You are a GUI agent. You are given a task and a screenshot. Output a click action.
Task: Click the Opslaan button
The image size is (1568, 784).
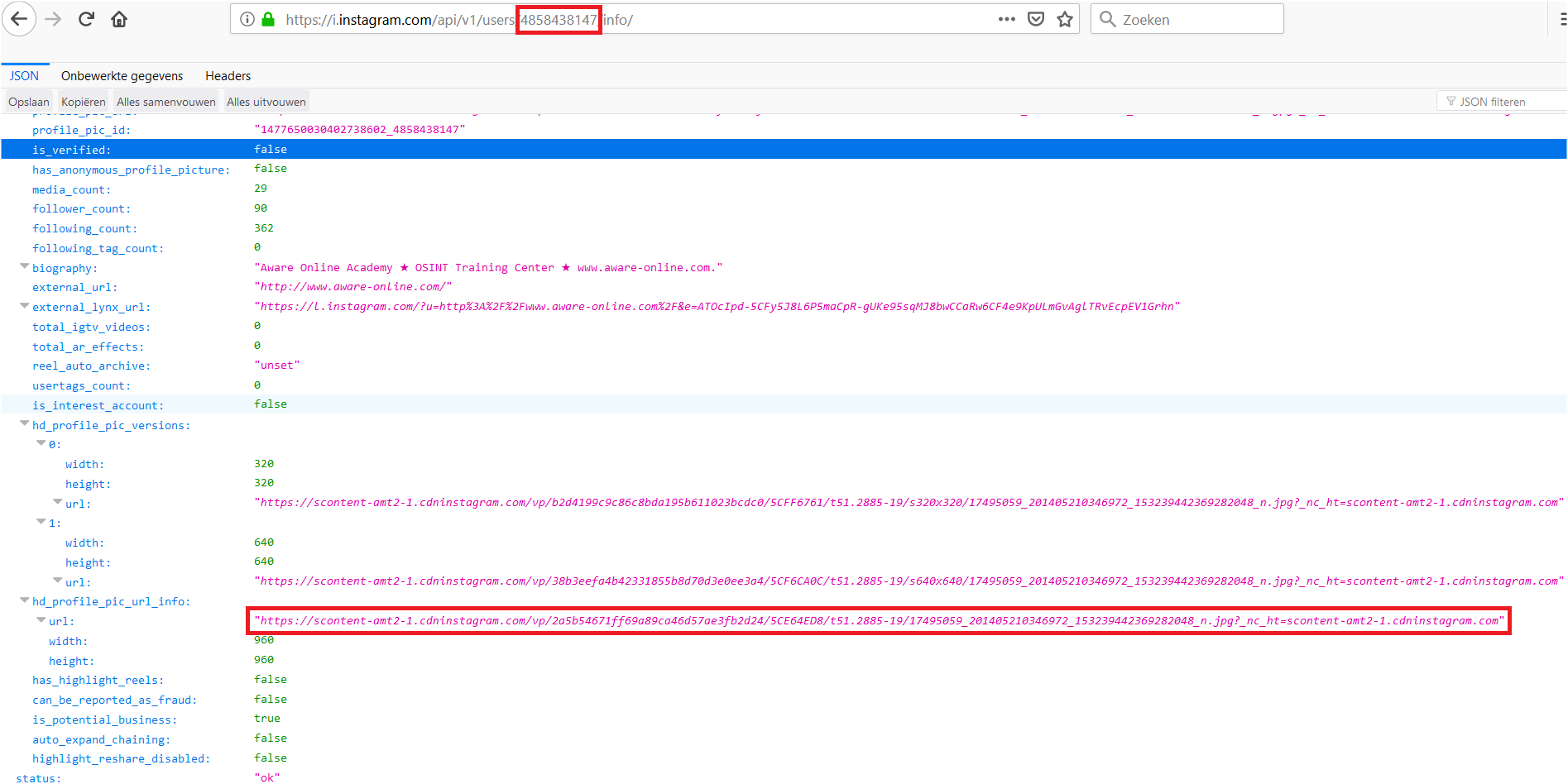[29, 102]
